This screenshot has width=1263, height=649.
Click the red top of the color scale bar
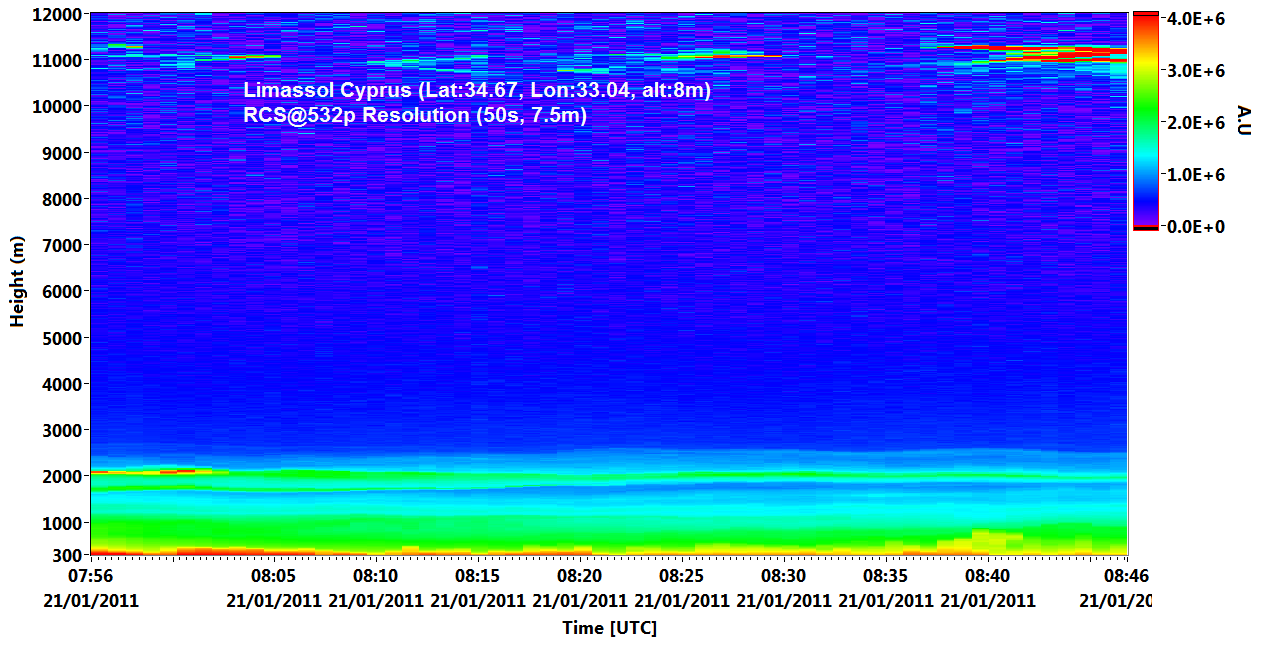1145,18
